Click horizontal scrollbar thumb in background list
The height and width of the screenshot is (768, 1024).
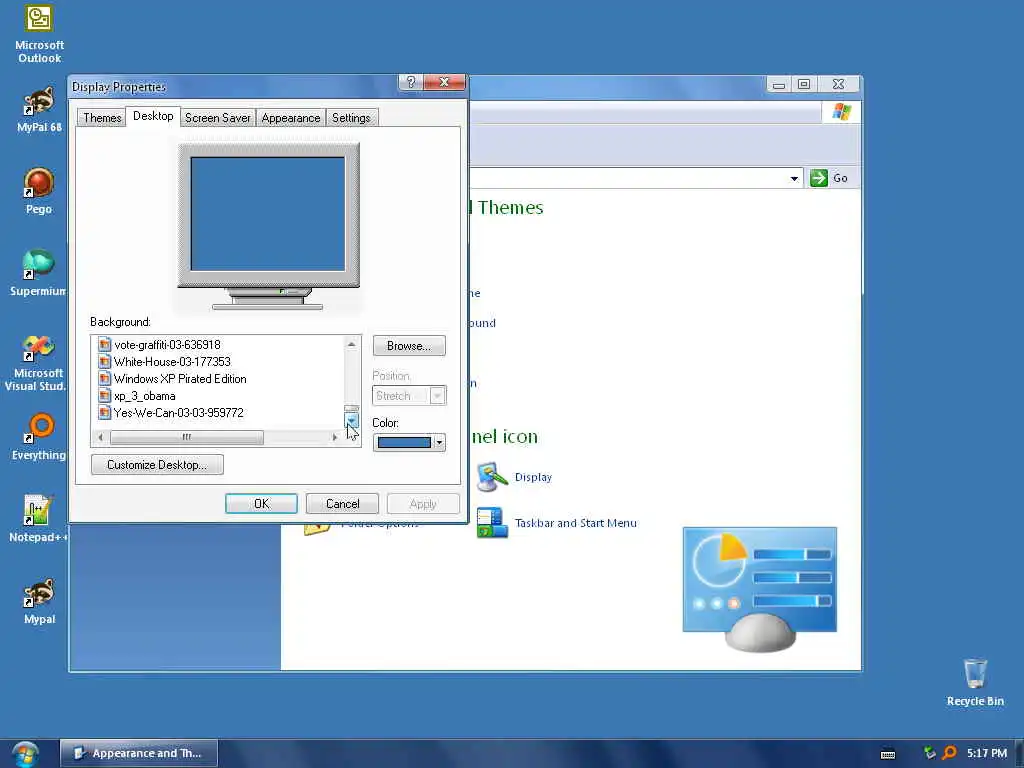click(x=187, y=437)
